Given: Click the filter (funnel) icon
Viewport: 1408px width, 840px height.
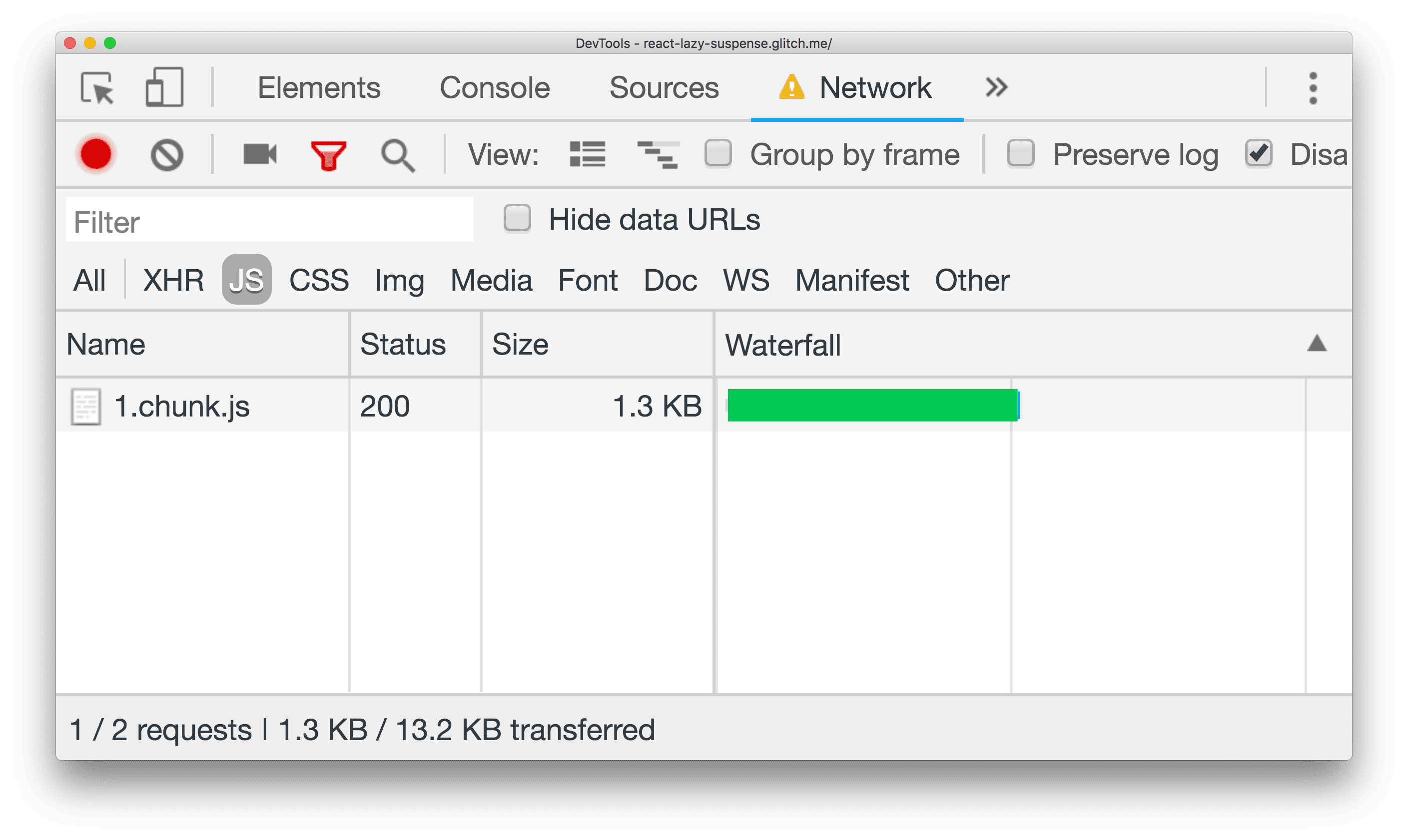Looking at the screenshot, I should tap(329, 154).
